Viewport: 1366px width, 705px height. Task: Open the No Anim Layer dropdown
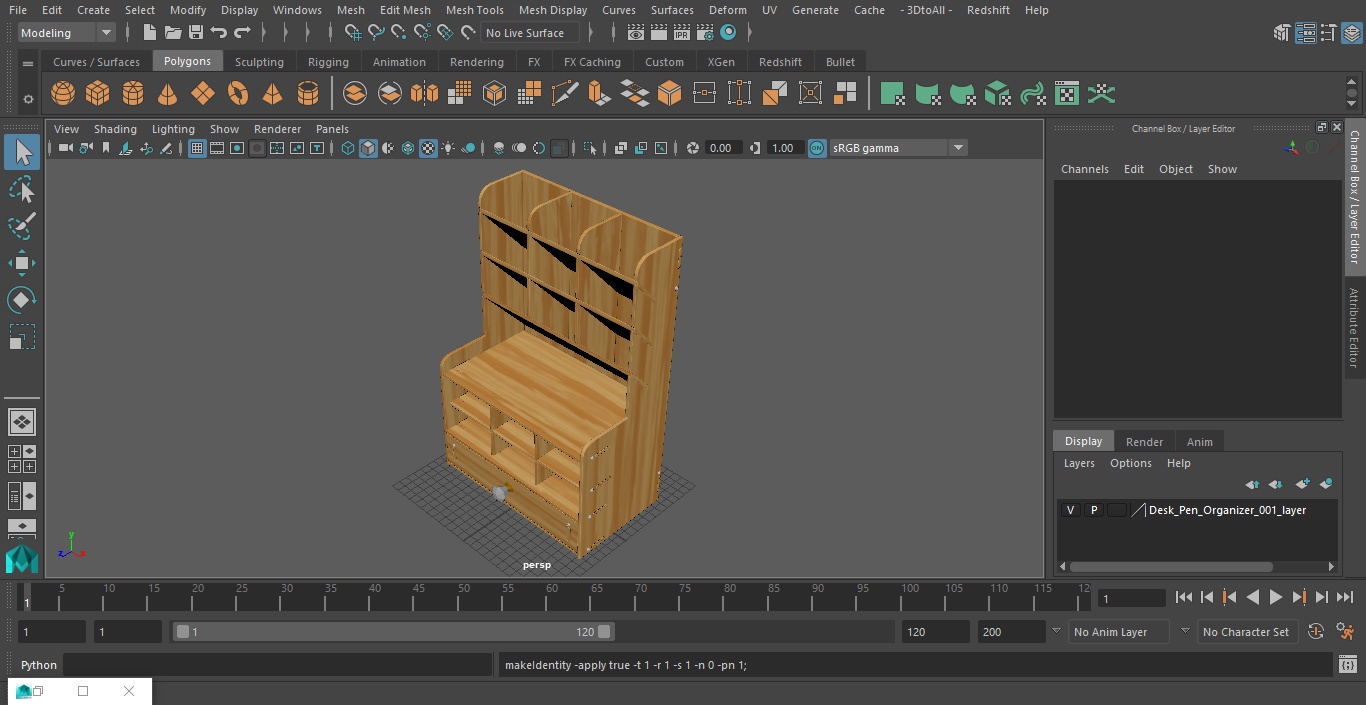click(x=1120, y=632)
